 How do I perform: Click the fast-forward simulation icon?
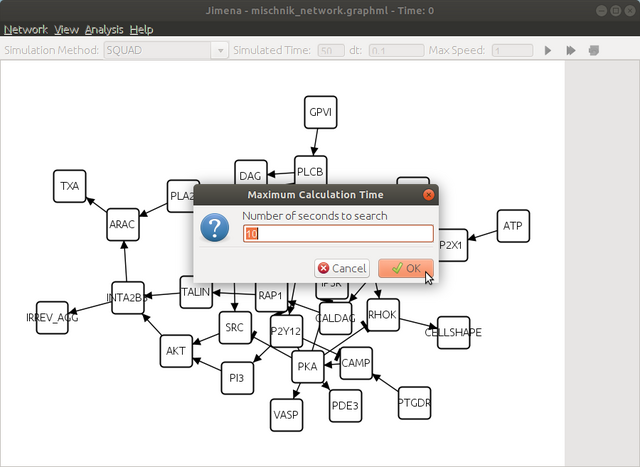pyautogui.click(x=570, y=50)
